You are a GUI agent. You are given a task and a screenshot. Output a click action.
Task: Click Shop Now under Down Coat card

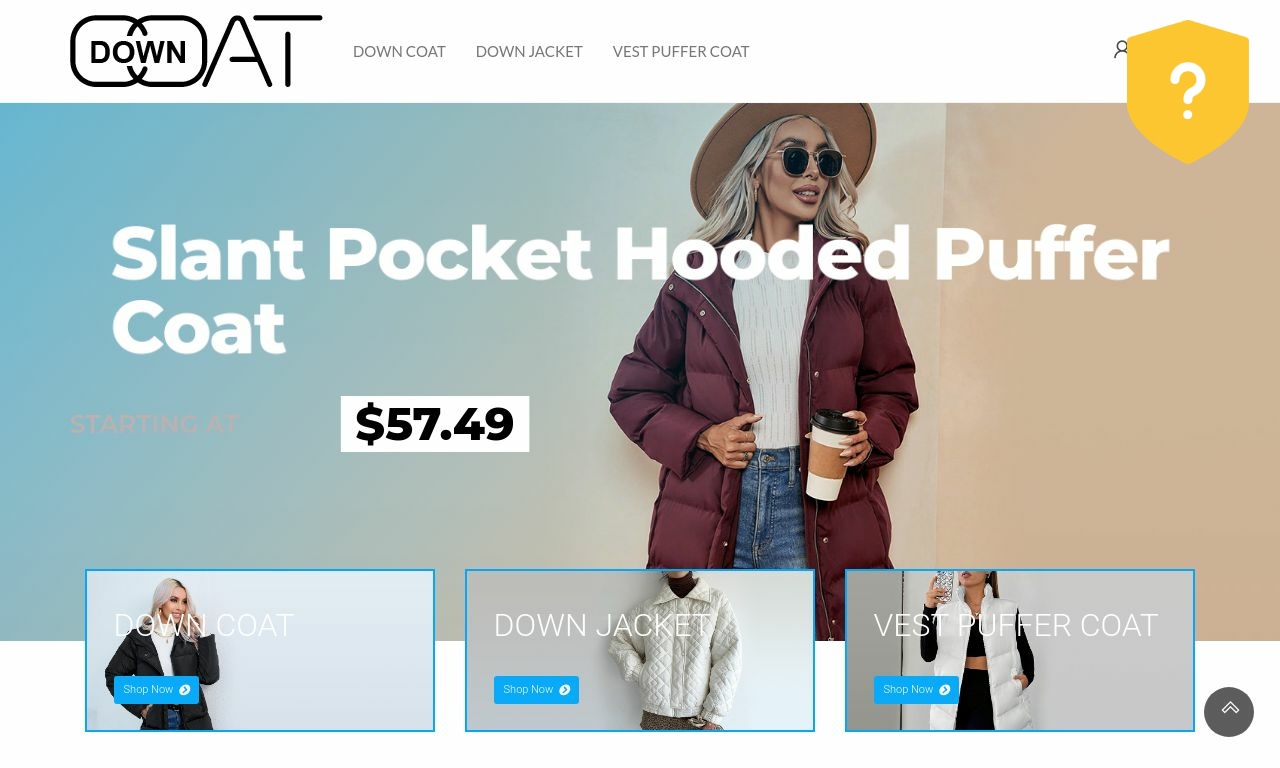156,690
